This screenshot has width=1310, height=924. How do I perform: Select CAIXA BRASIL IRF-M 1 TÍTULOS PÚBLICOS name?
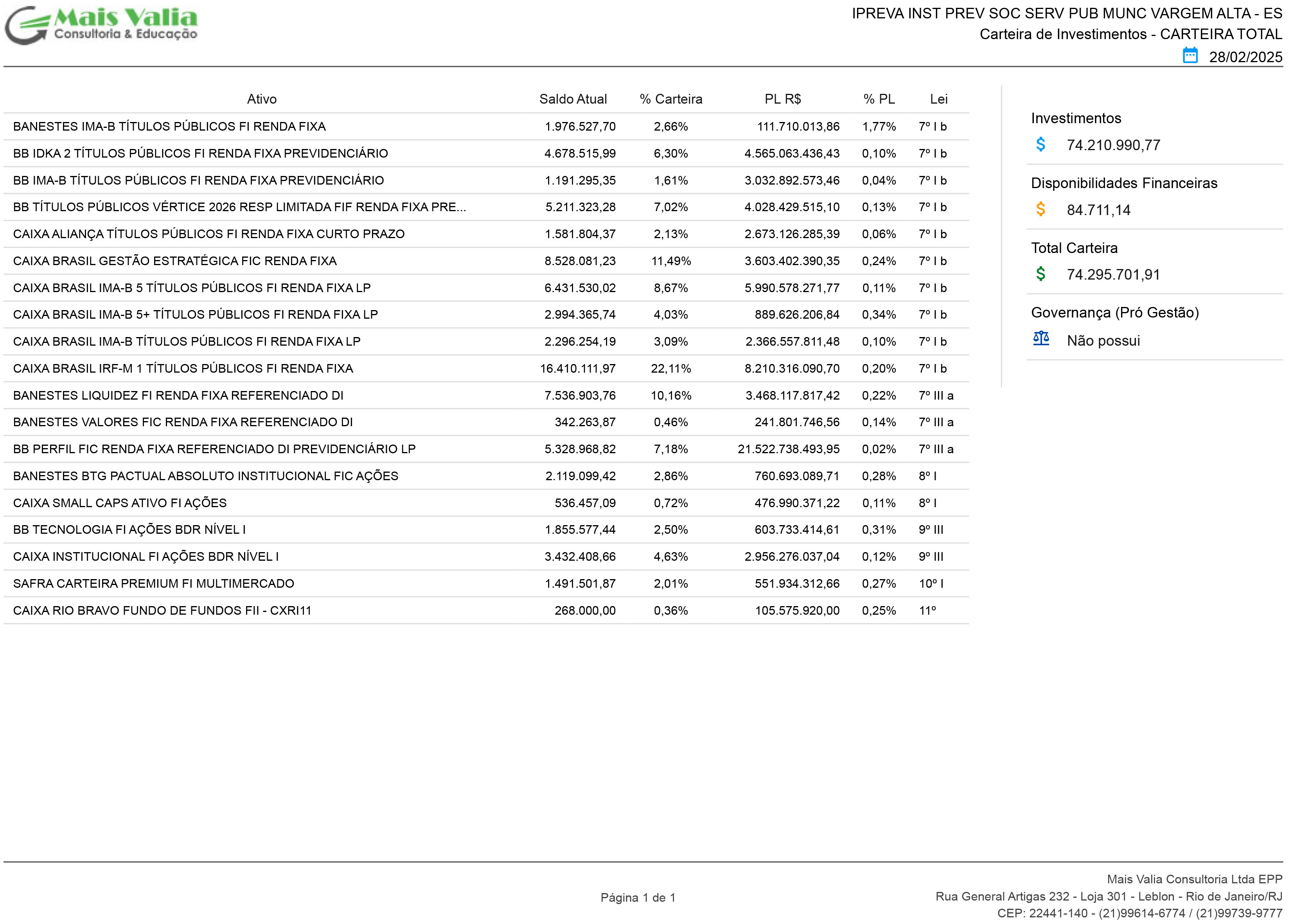pyautogui.click(x=183, y=368)
